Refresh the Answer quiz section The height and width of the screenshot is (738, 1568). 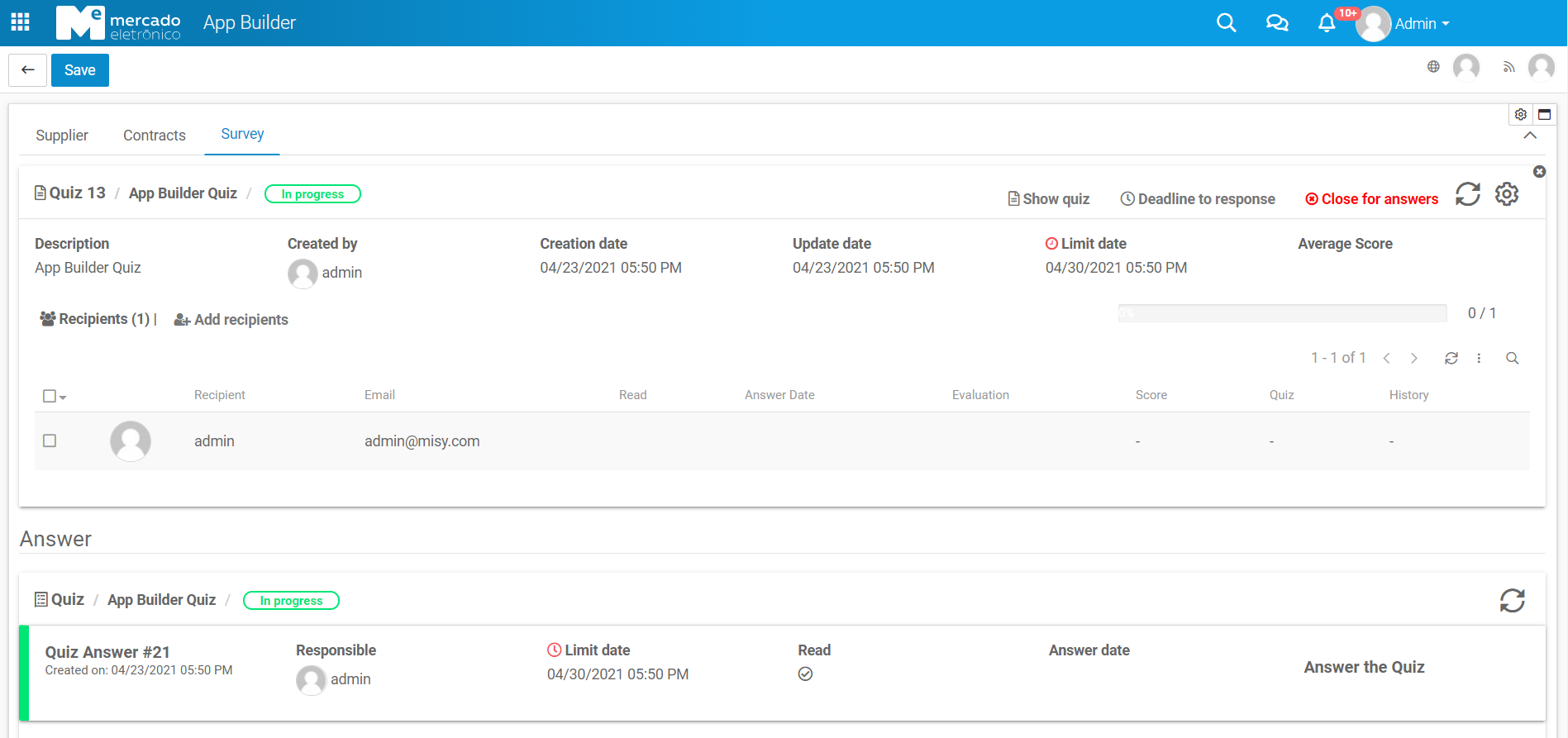1512,601
